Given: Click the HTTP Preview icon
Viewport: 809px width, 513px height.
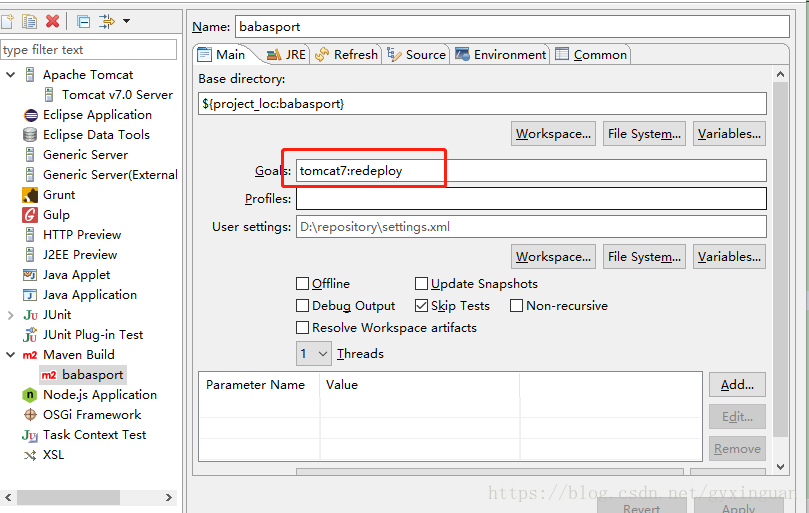Looking at the screenshot, I should tap(30, 235).
